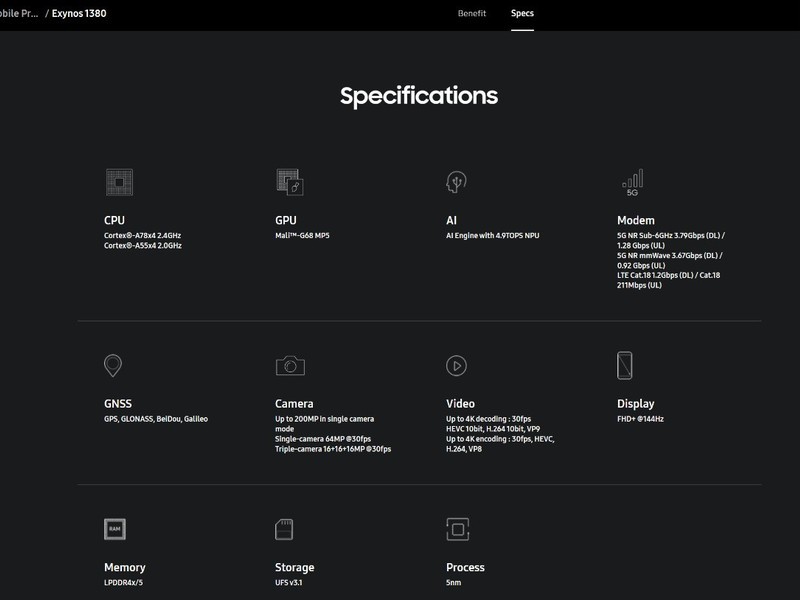The width and height of the screenshot is (800, 600).
Task: Open the truncated Mobile Processor breadcrumb link
Action: (x=19, y=13)
